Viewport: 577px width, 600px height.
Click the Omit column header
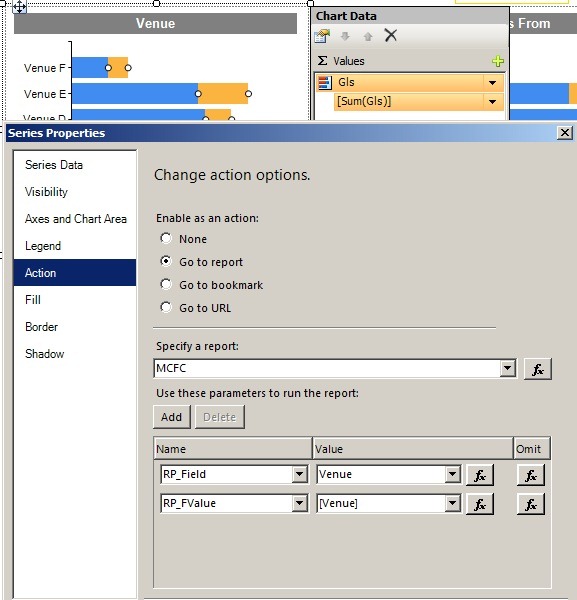click(x=531, y=448)
